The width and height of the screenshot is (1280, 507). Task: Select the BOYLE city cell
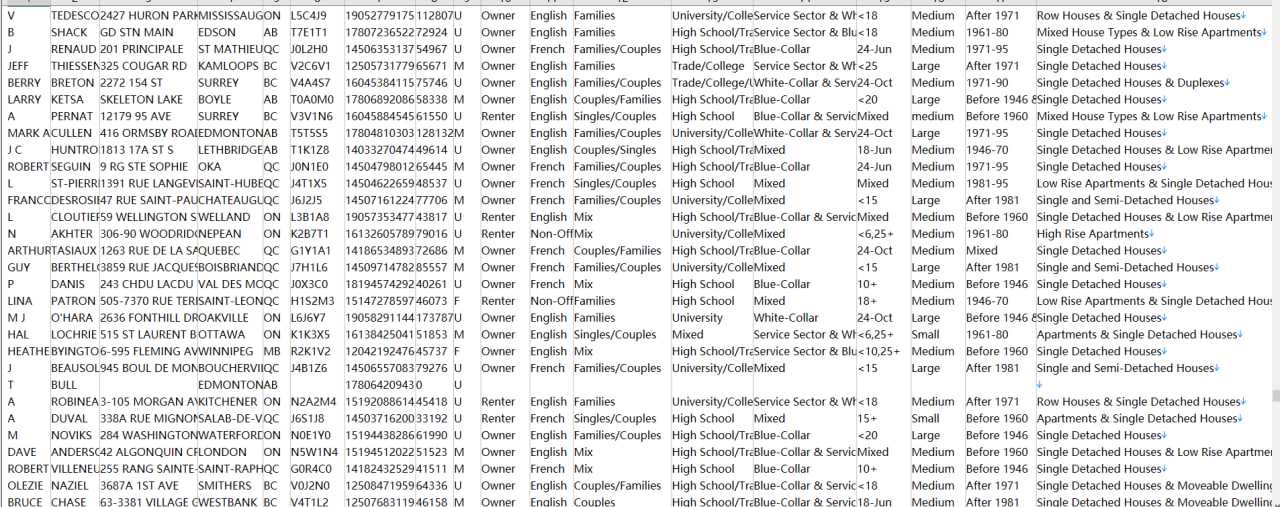tap(229, 100)
